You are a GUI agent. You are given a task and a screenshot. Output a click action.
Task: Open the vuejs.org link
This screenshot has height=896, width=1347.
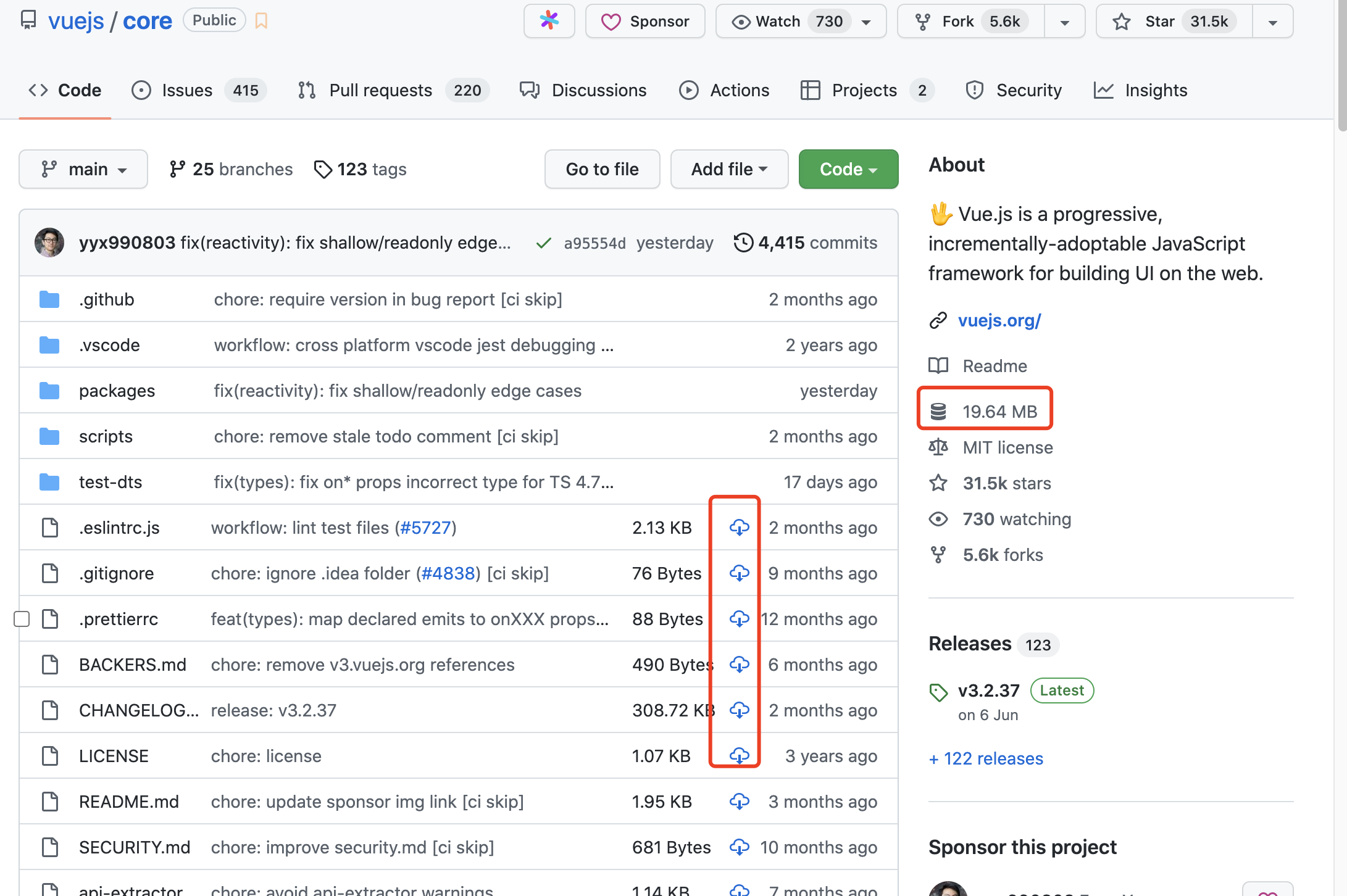pos(999,320)
